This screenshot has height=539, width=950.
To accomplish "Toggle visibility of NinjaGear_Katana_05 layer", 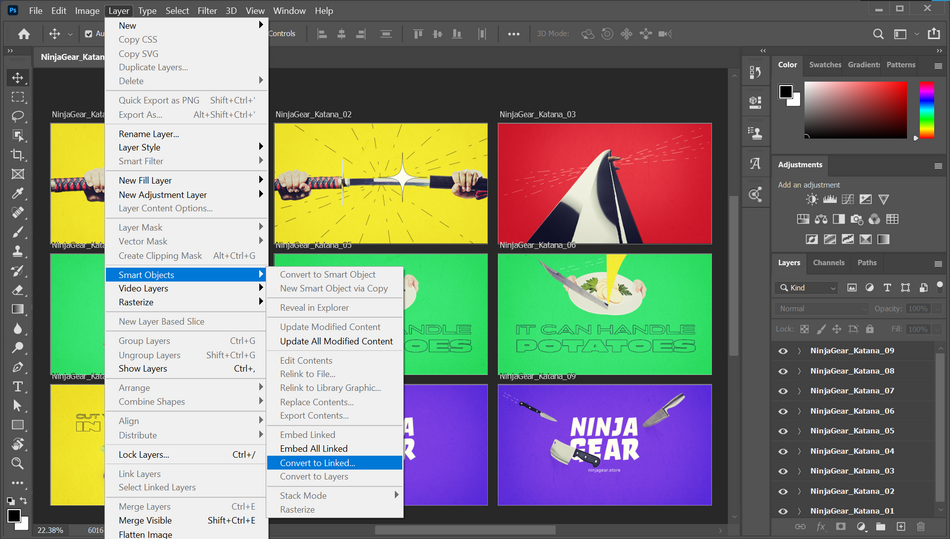I will click(x=783, y=431).
